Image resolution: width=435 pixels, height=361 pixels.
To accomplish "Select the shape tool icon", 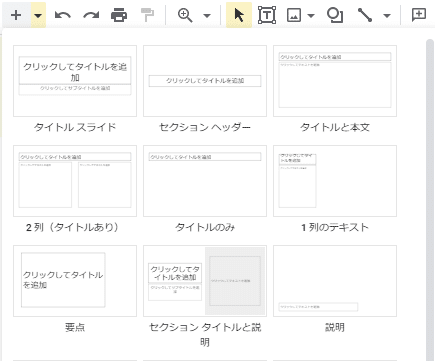I will click(x=335, y=15).
